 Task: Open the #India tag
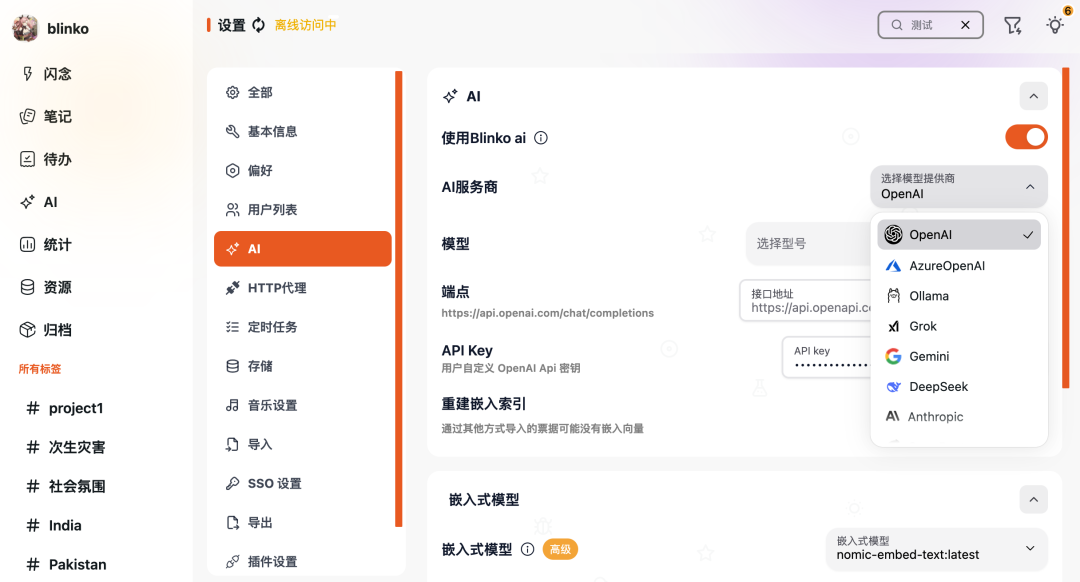tap(54, 526)
